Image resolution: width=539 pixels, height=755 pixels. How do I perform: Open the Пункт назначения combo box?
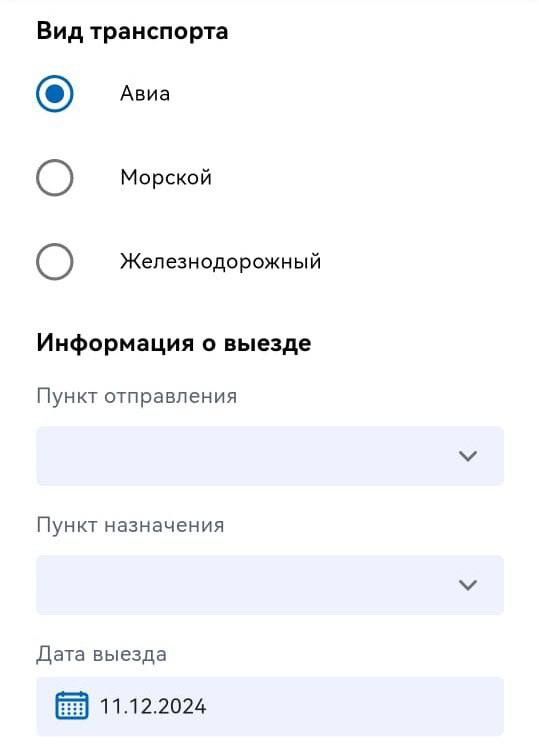coord(270,585)
